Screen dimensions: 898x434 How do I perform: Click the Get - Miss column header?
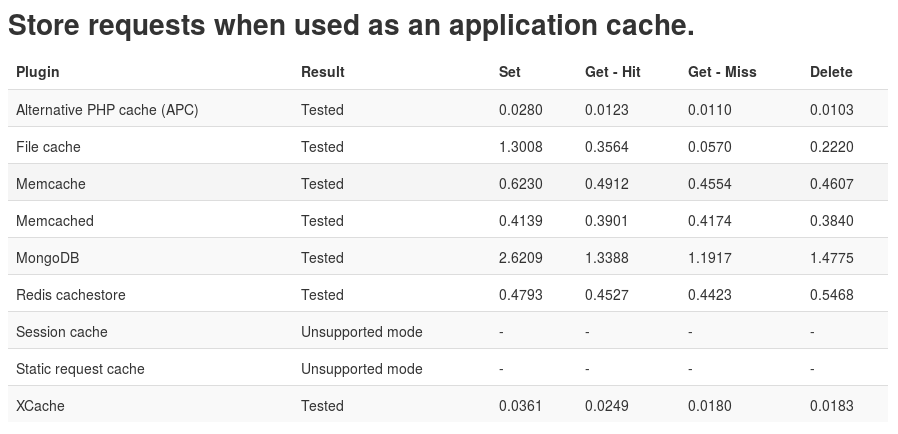(722, 72)
